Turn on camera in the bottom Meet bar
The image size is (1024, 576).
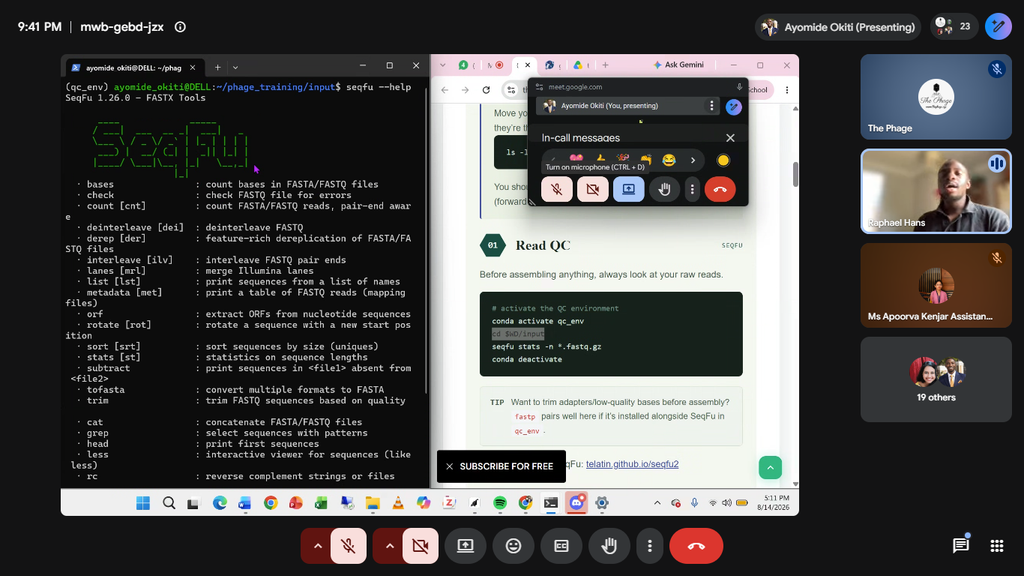[420, 545]
